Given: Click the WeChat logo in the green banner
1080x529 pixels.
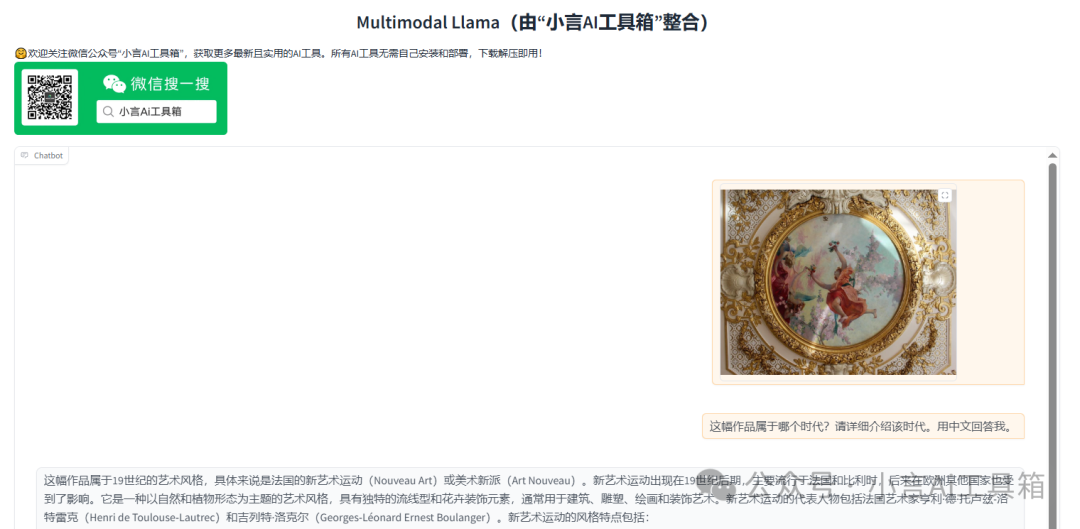Looking at the screenshot, I should click(114, 83).
